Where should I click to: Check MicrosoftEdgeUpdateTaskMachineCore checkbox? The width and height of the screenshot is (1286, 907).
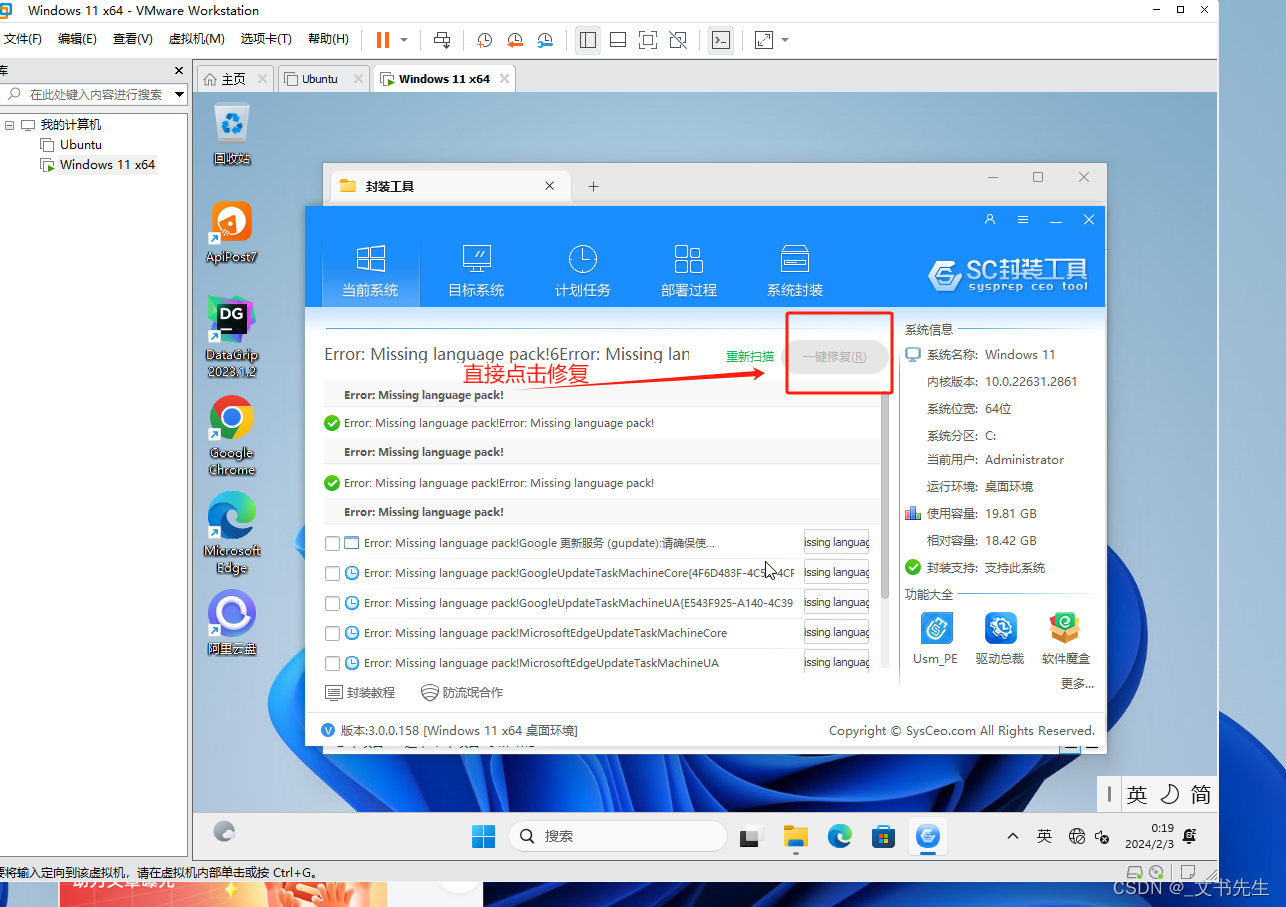click(x=333, y=633)
